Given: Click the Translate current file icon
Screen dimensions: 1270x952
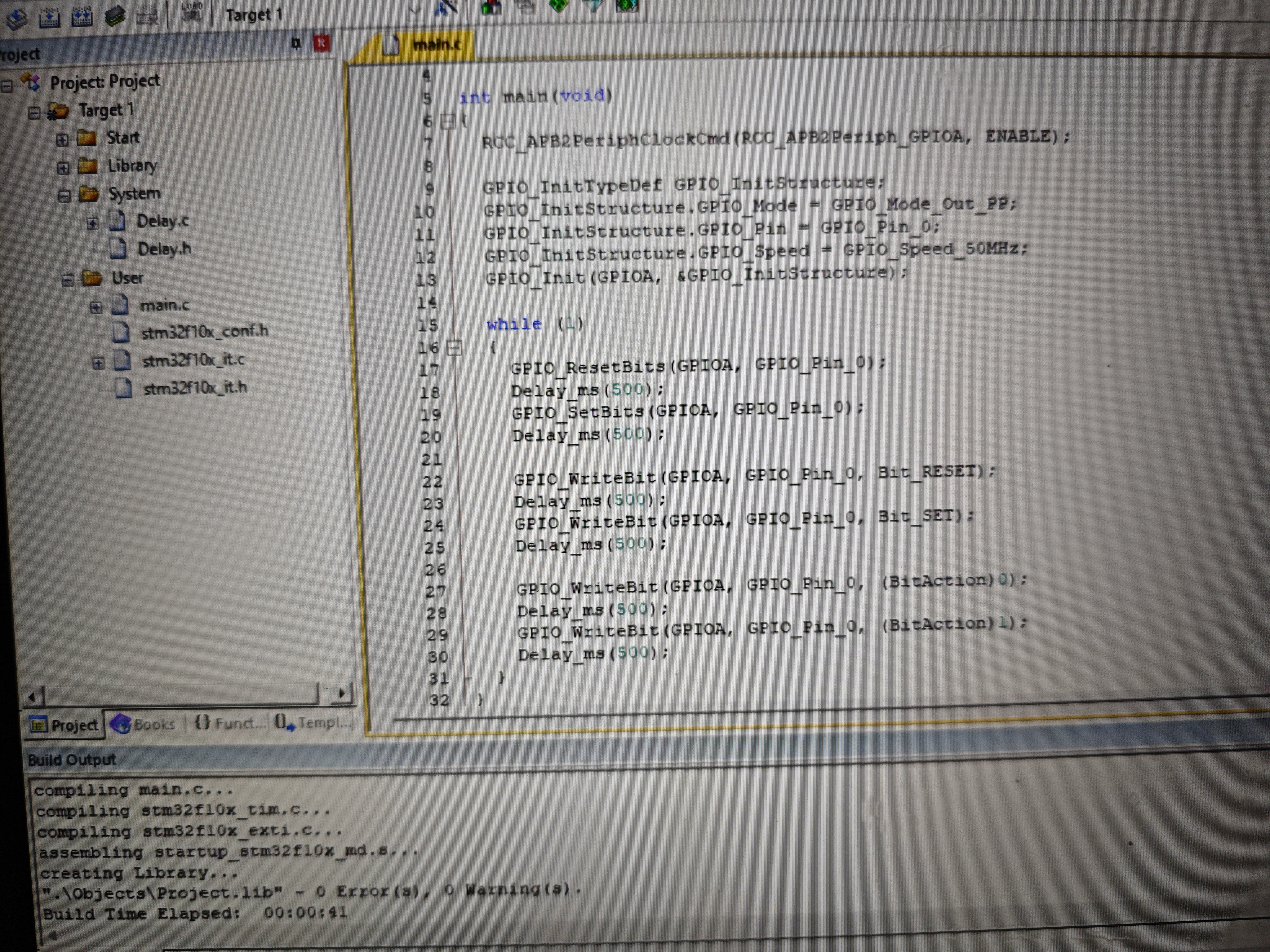Looking at the screenshot, I should (x=16, y=17).
